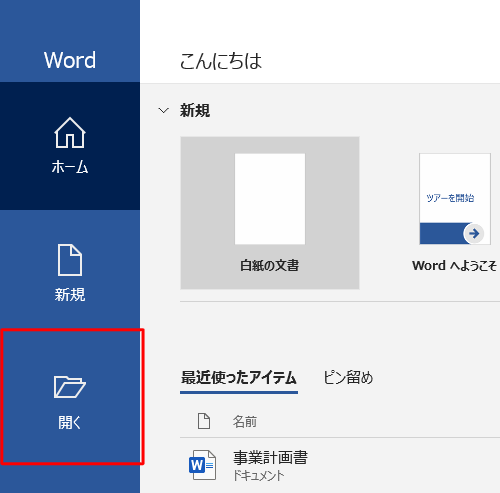Select the 白紙の文書 blank document thumbnail
This screenshot has width=500, height=493.
coord(270,213)
